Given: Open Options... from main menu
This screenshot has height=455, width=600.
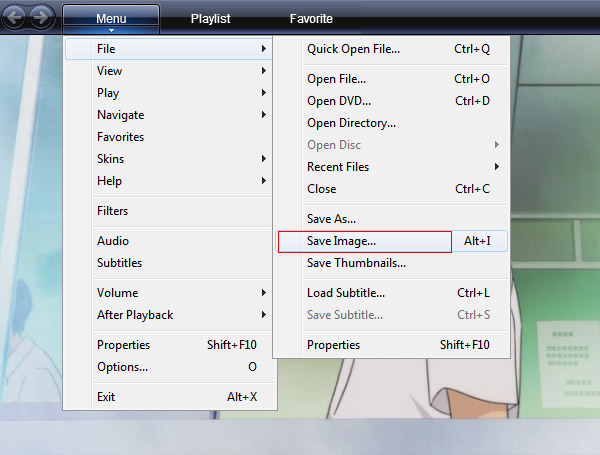Looking at the screenshot, I should click(168, 367).
